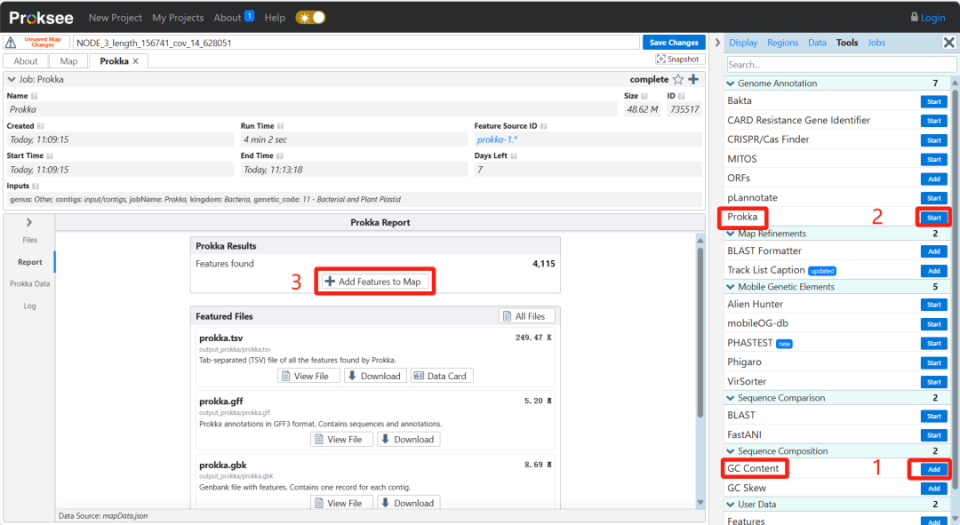960x525 pixels.
Task: Start the CRISPR/Cas Finder tool
Action: click(x=934, y=140)
